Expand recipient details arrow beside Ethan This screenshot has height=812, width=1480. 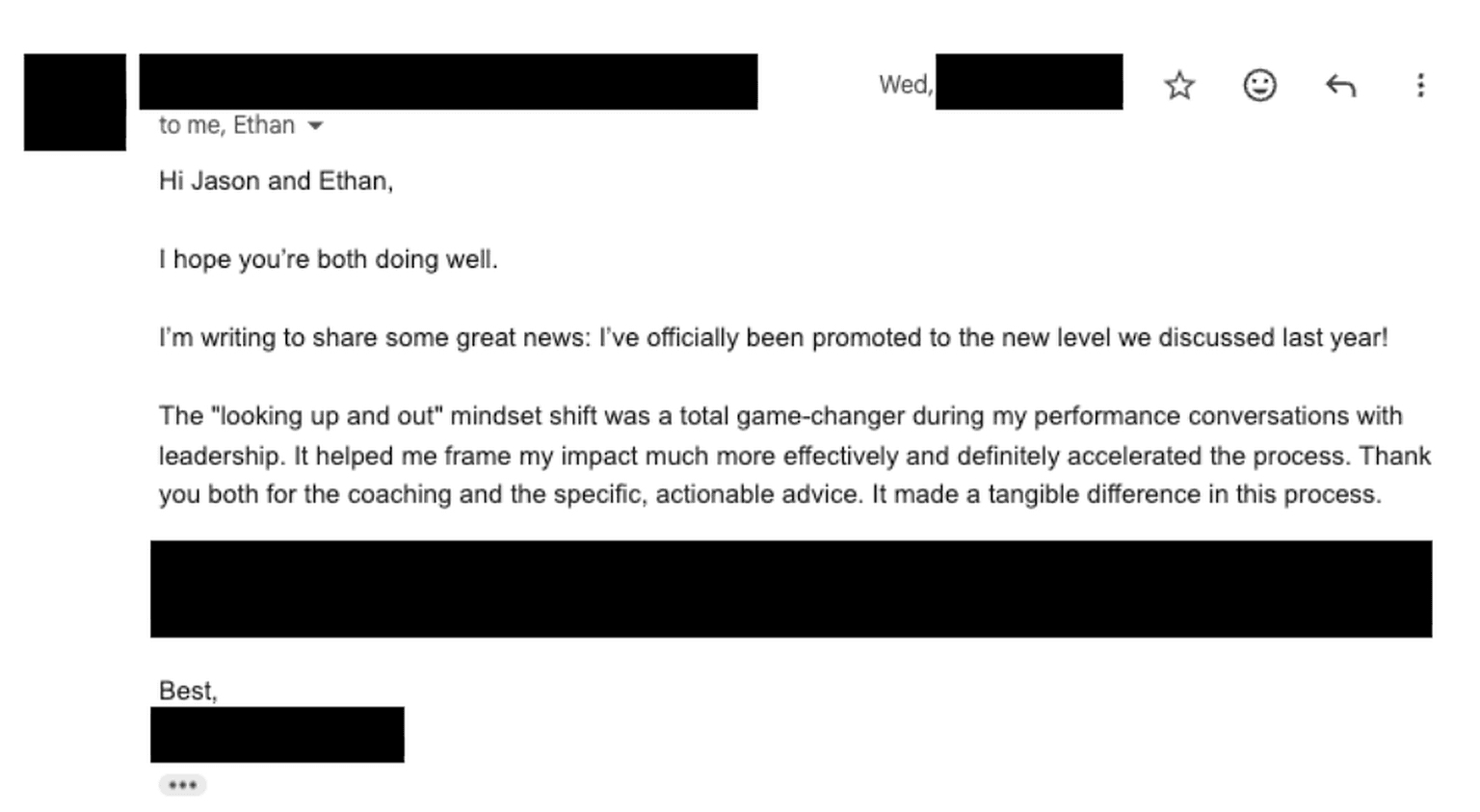click(315, 126)
